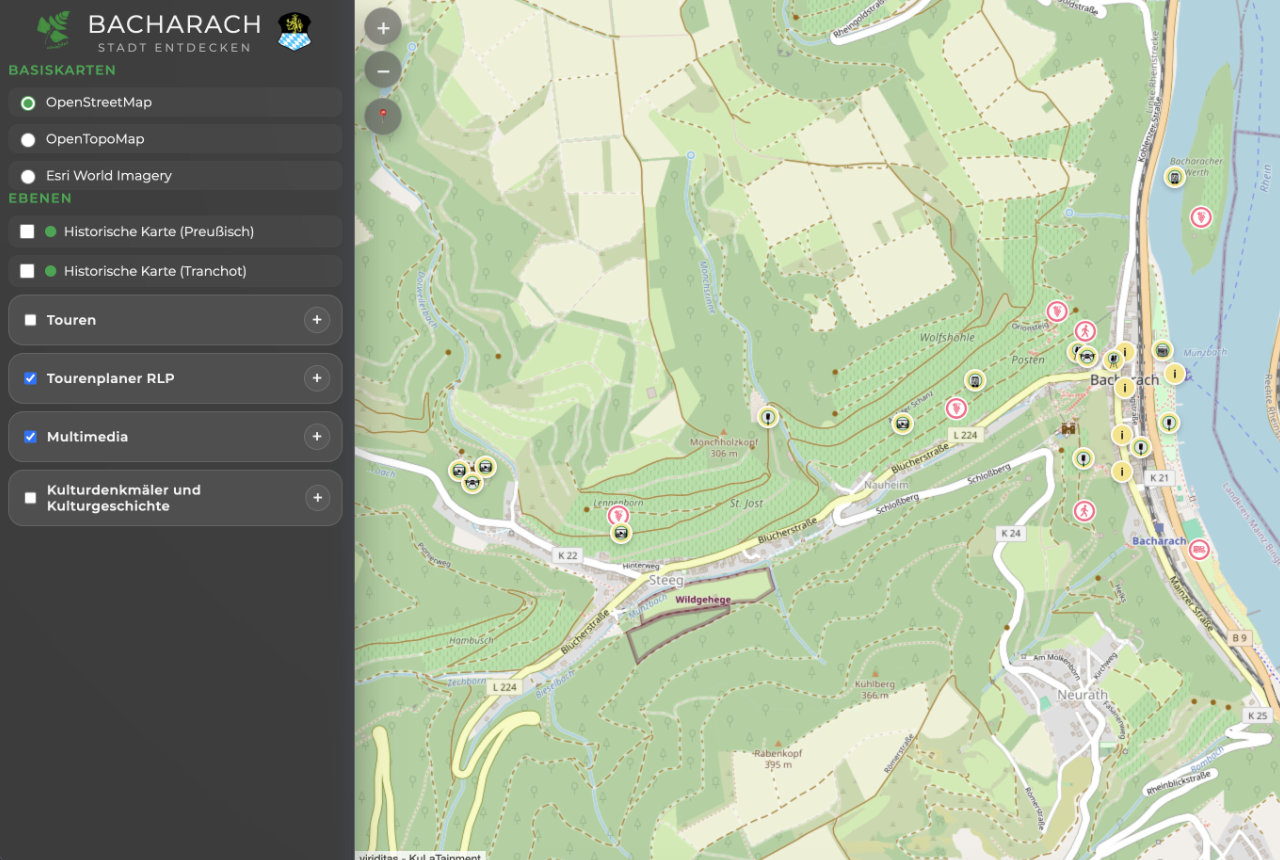This screenshot has width=1280, height=860.
Task: Click the red pin marker tool below the zoom controls
Action: pos(383,116)
